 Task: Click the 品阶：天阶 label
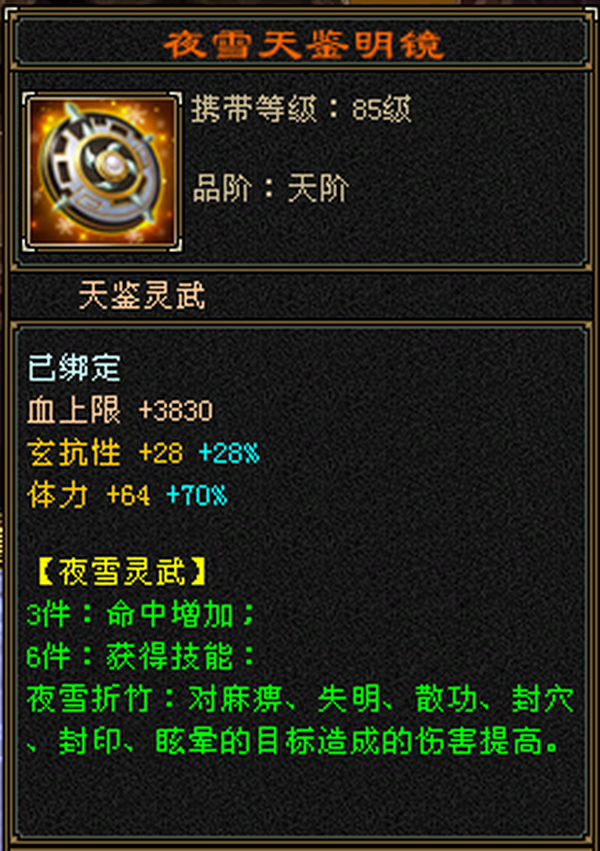coord(271,188)
